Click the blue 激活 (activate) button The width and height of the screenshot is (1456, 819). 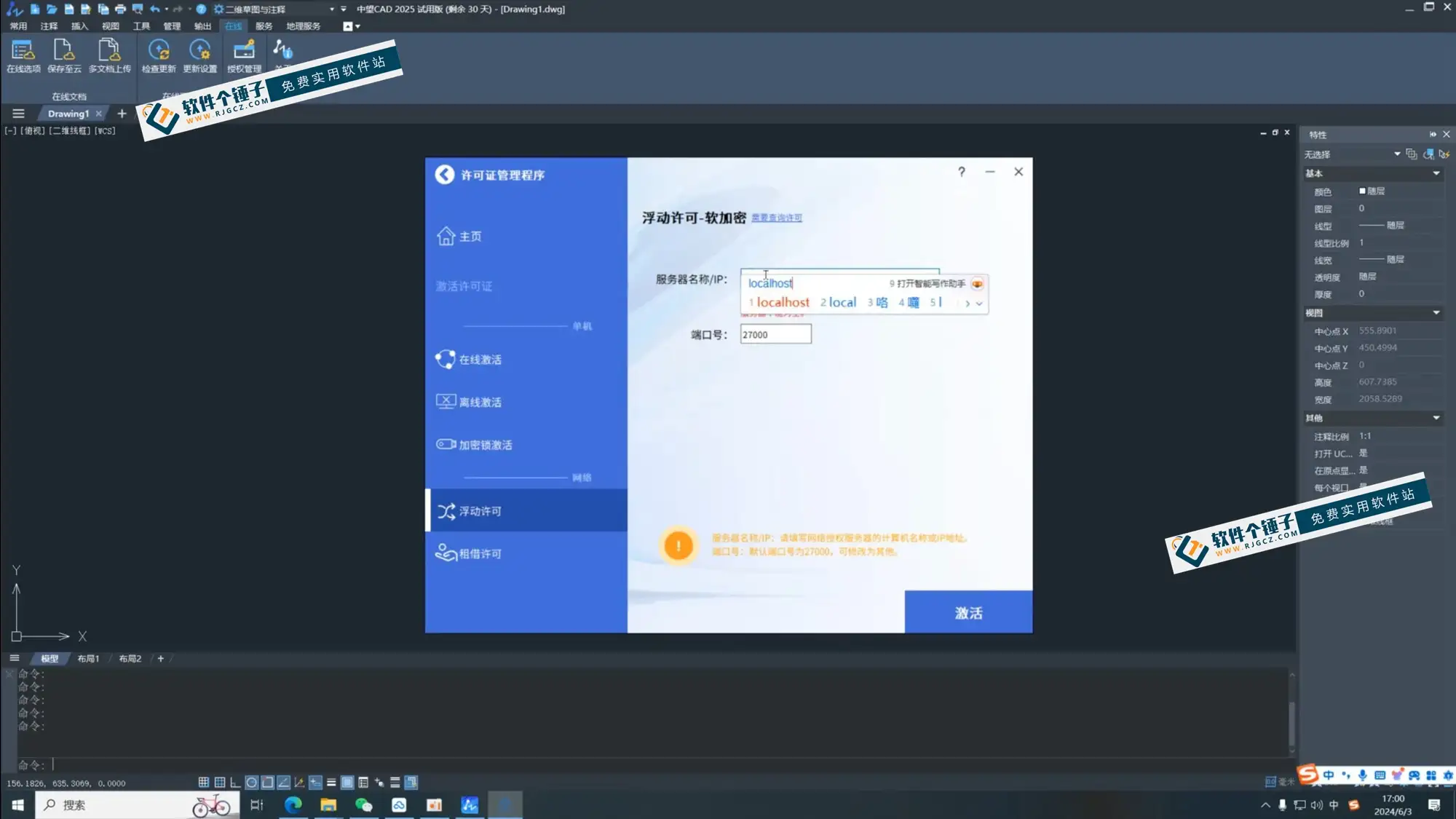[968, 612]
